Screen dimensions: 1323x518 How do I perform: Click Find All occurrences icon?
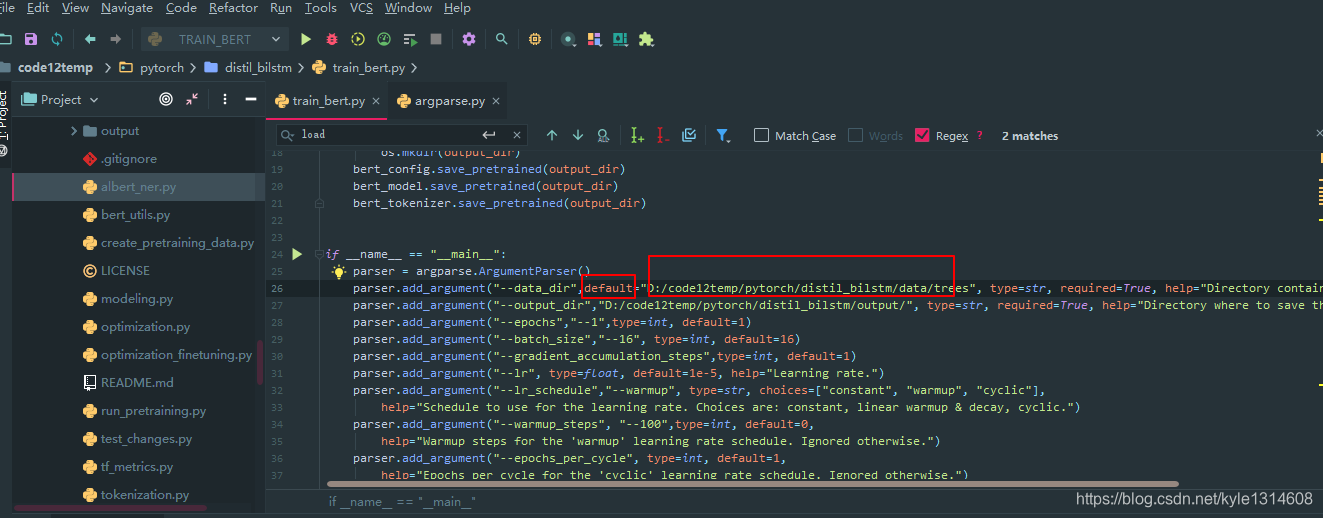pos(603,135)
